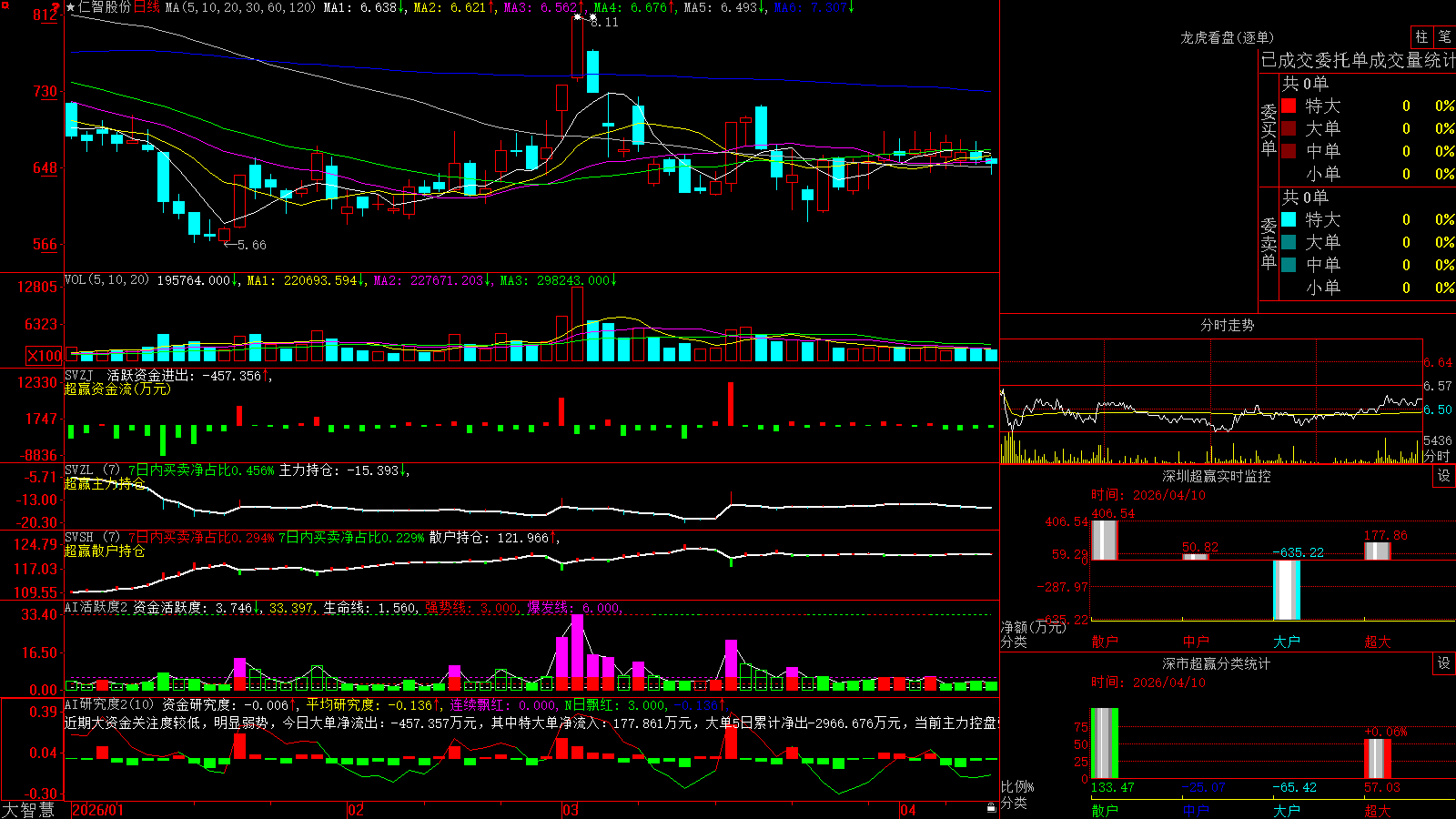Click the 133.47 散户 percentage value
The height and width of the screenshot is (819, 1456).
click(x=1112, y=787)
